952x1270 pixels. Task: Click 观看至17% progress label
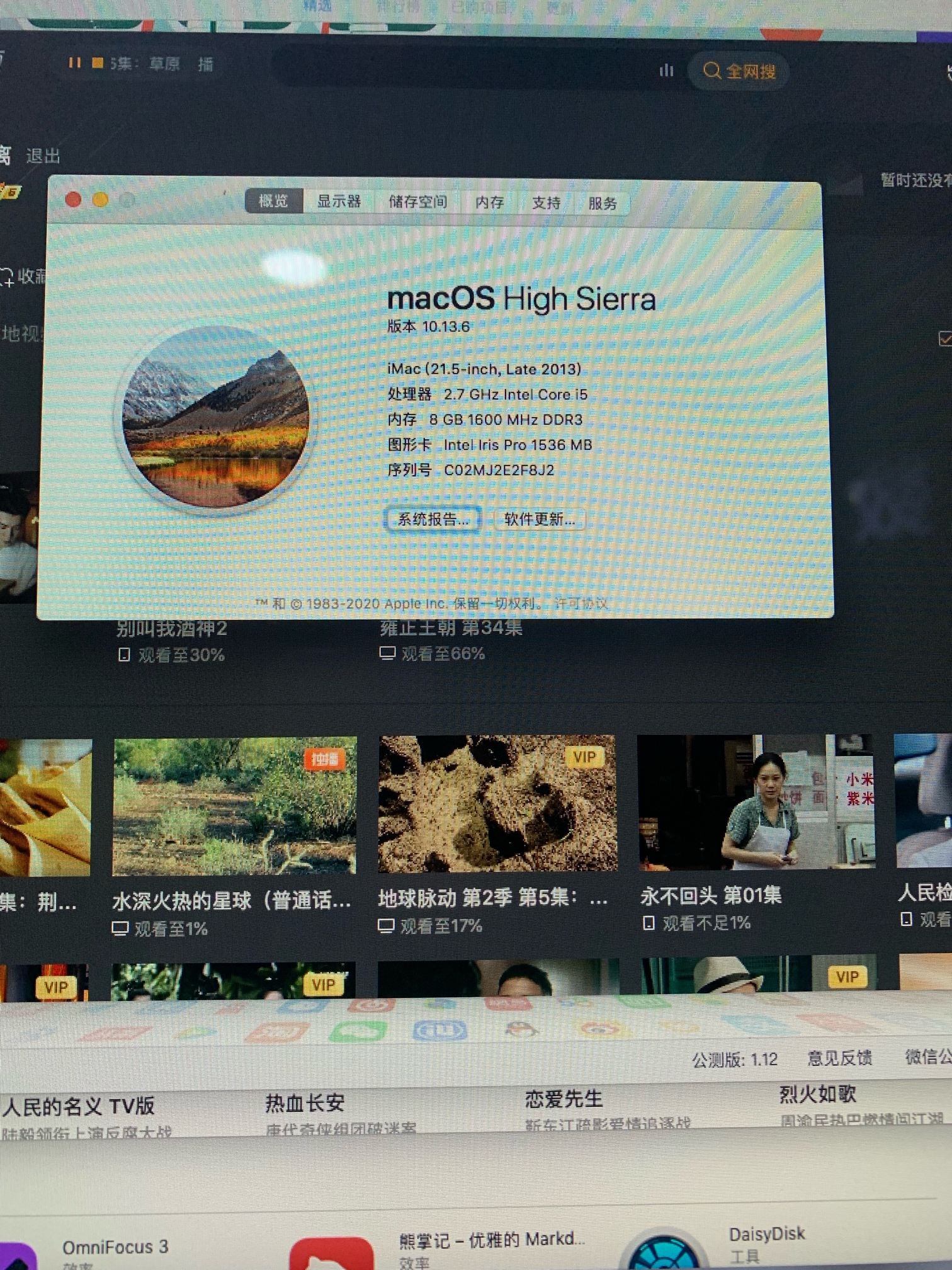[441, 926]
